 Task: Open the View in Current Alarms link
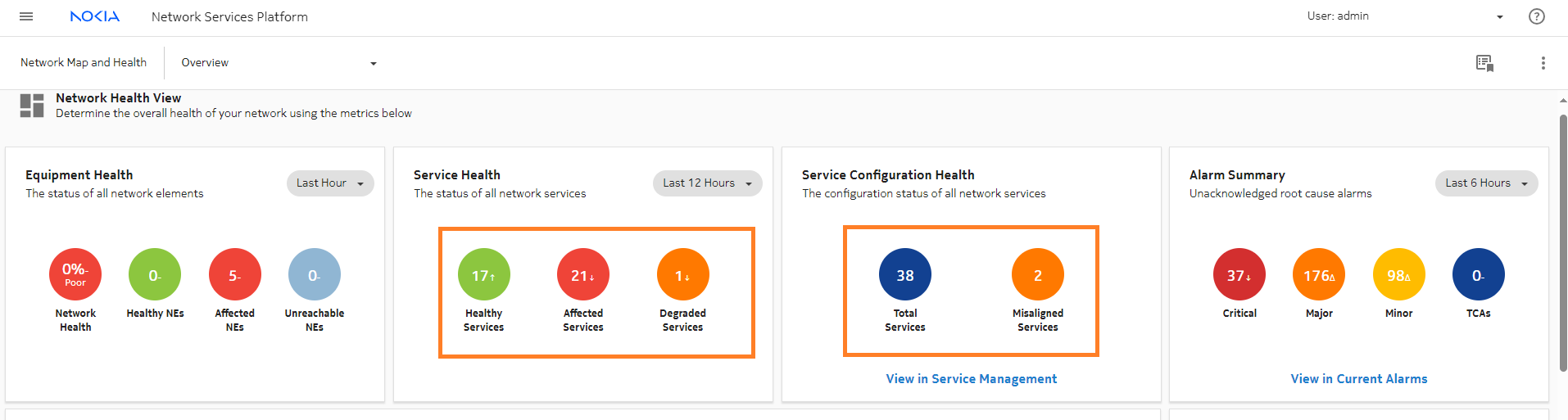click(1358, 379)
